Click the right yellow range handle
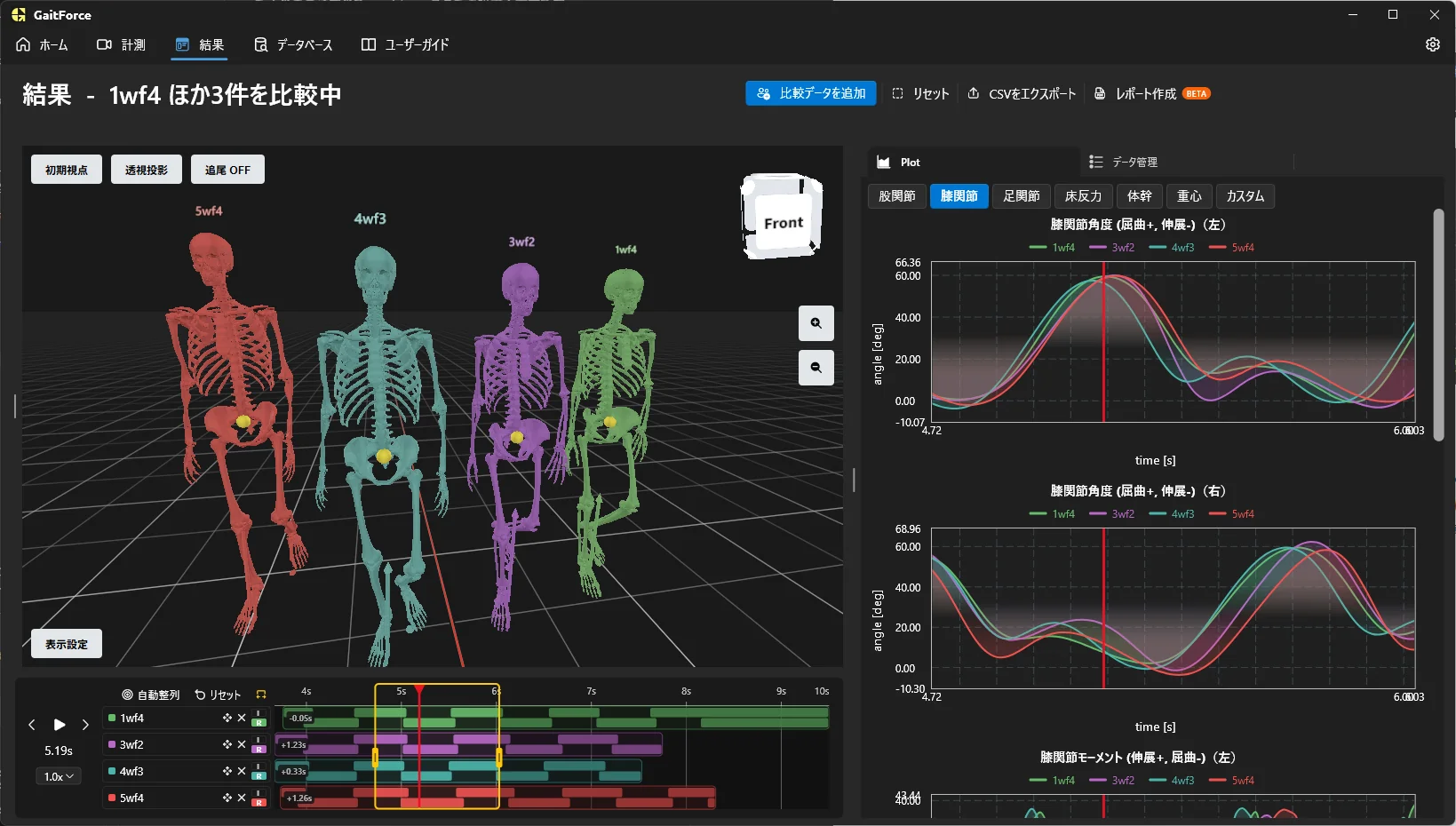Viewport: 1456px width, 826px height. coord(498,758)
